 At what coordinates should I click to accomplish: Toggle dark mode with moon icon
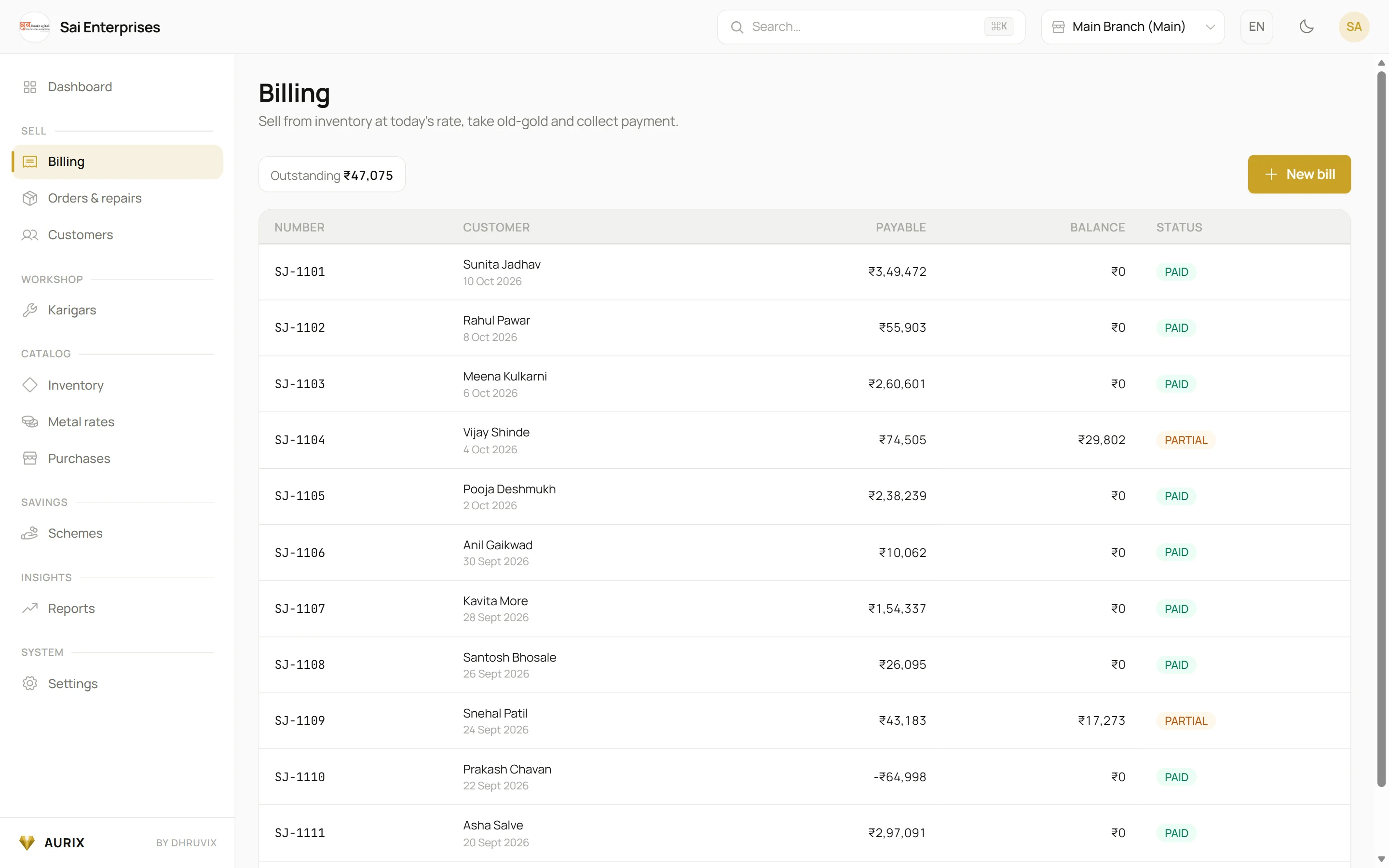coord(1307,27)
